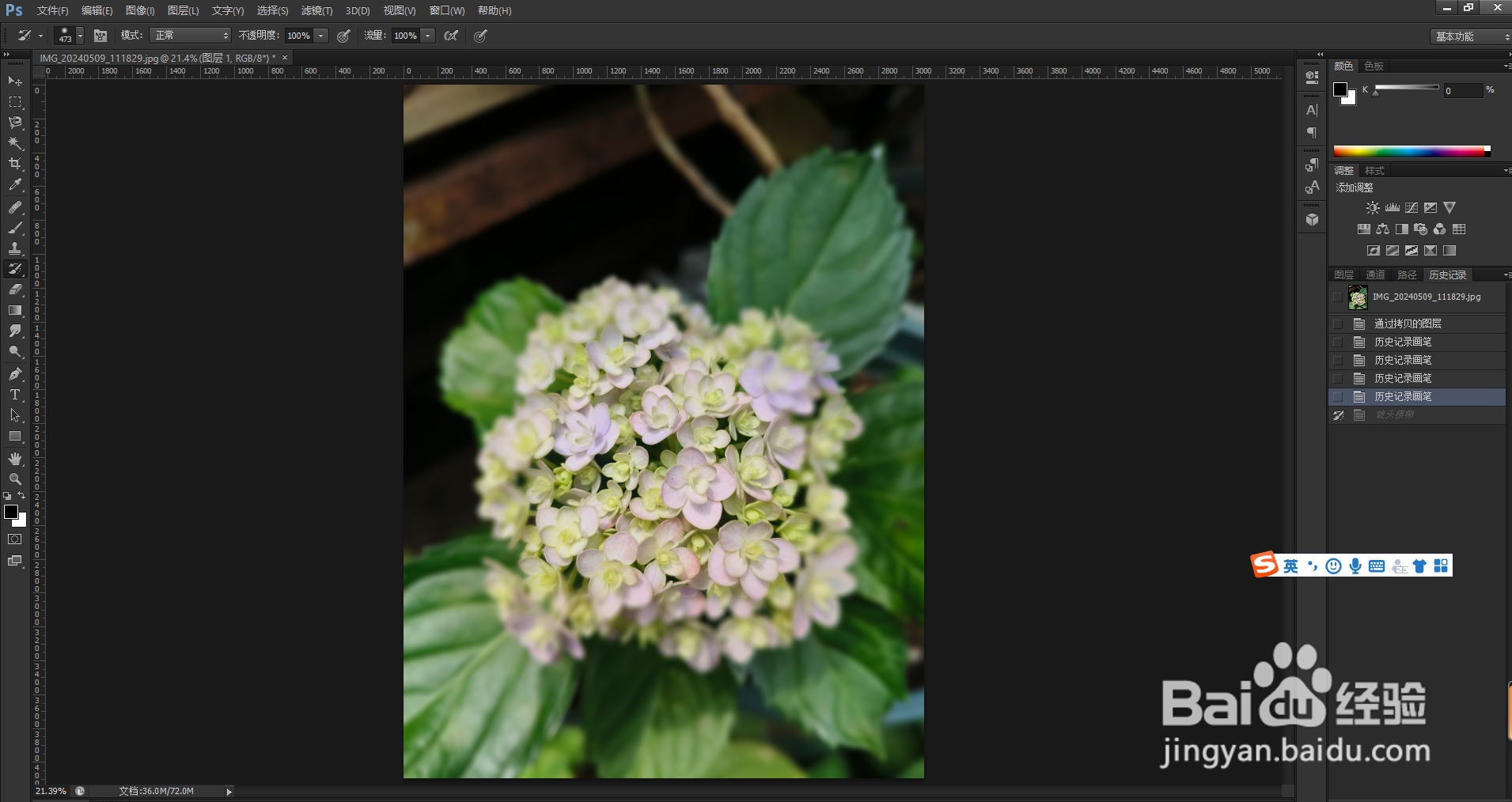The height and width of the screenshot is (802, 1512).
Task: Select the Dodge tool
Action: 15,351
